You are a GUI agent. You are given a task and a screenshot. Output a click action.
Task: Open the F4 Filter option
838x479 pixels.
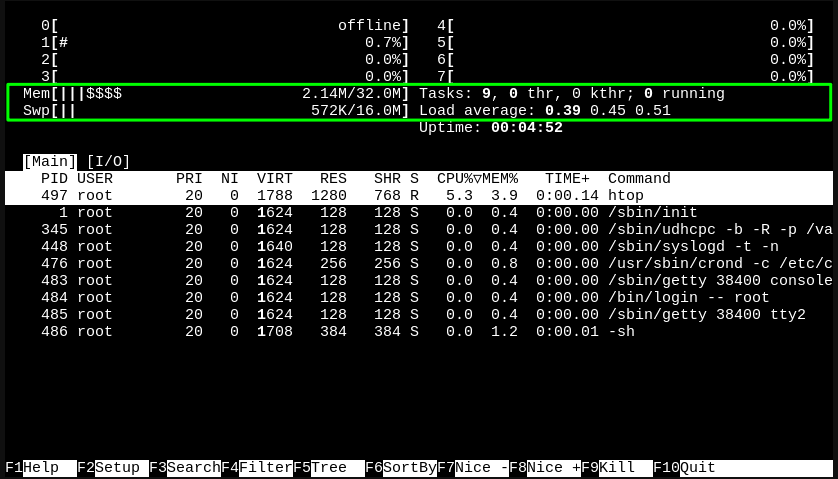257,468
